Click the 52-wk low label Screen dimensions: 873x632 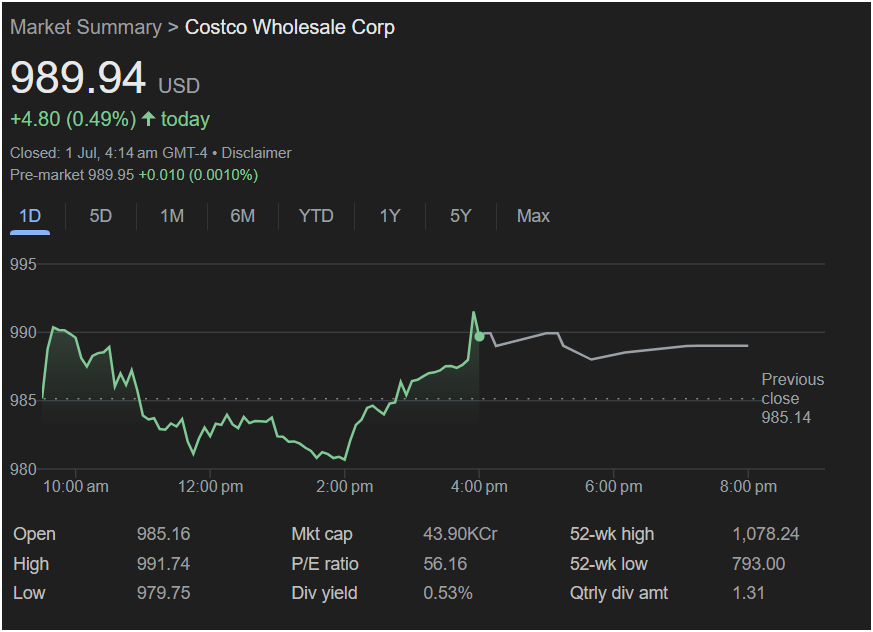609,564
